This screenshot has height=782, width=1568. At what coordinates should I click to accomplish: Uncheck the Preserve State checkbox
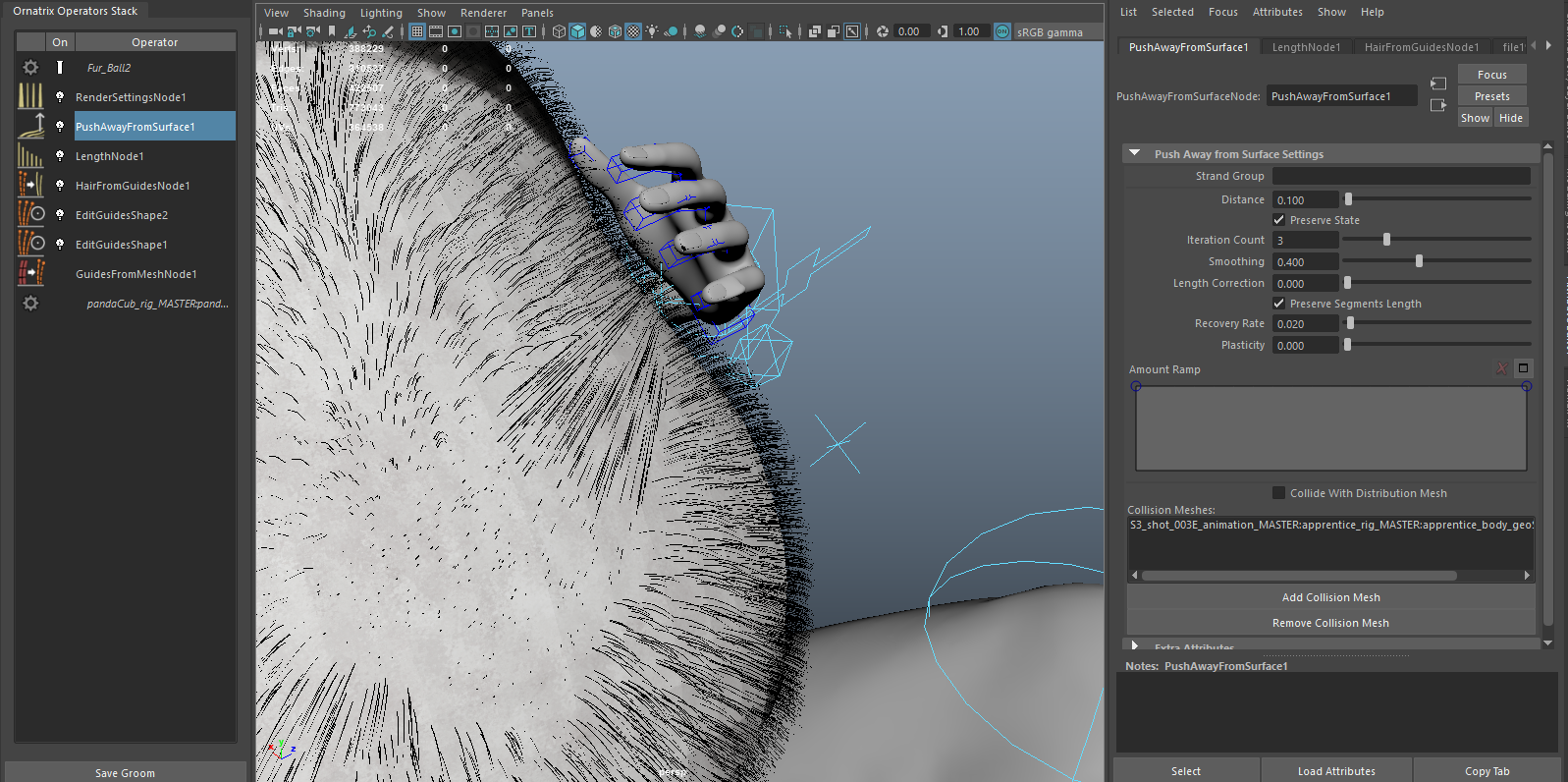[1279, 220]
